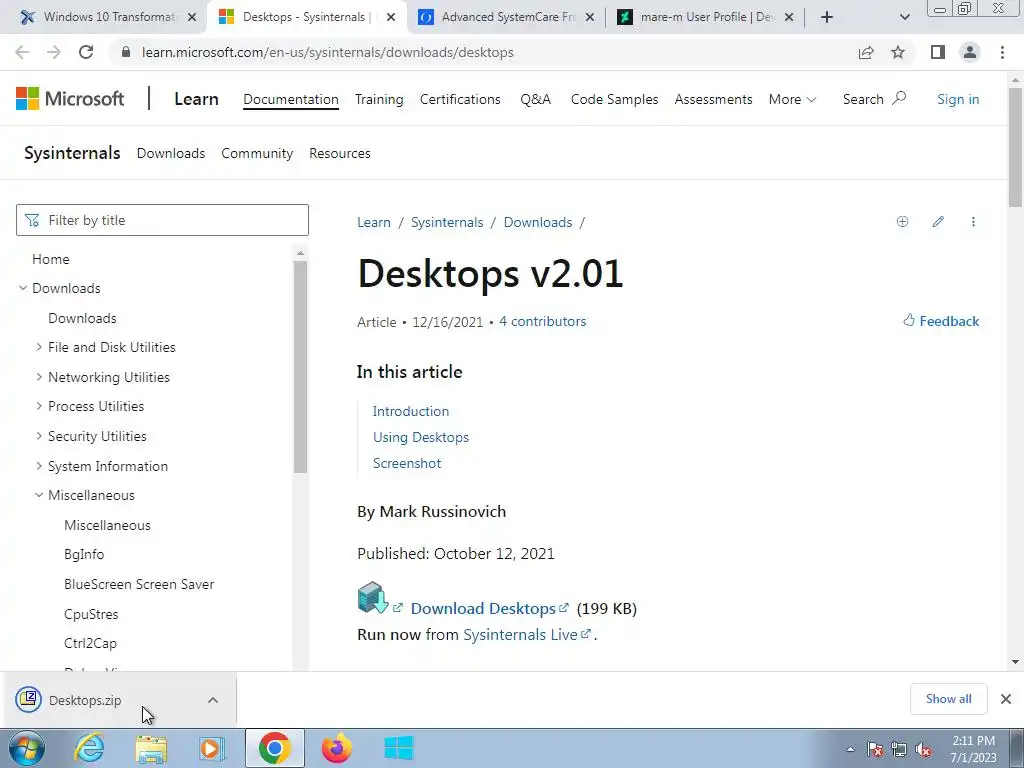This screenshot has height=768, width=1024.
Task: Click the Desktops.zip file icon
Action: coord(29,699)
